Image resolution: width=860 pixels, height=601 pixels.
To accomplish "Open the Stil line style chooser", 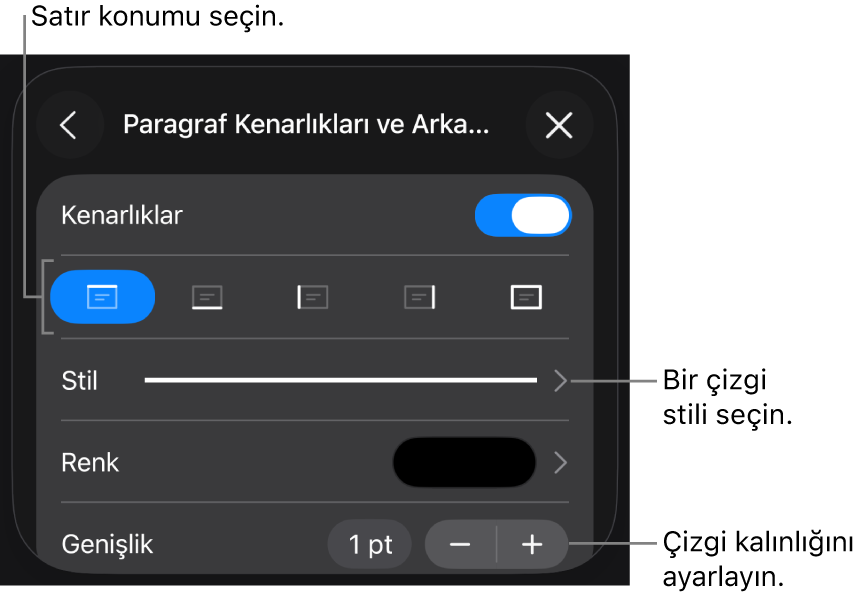I will (560, 381).
